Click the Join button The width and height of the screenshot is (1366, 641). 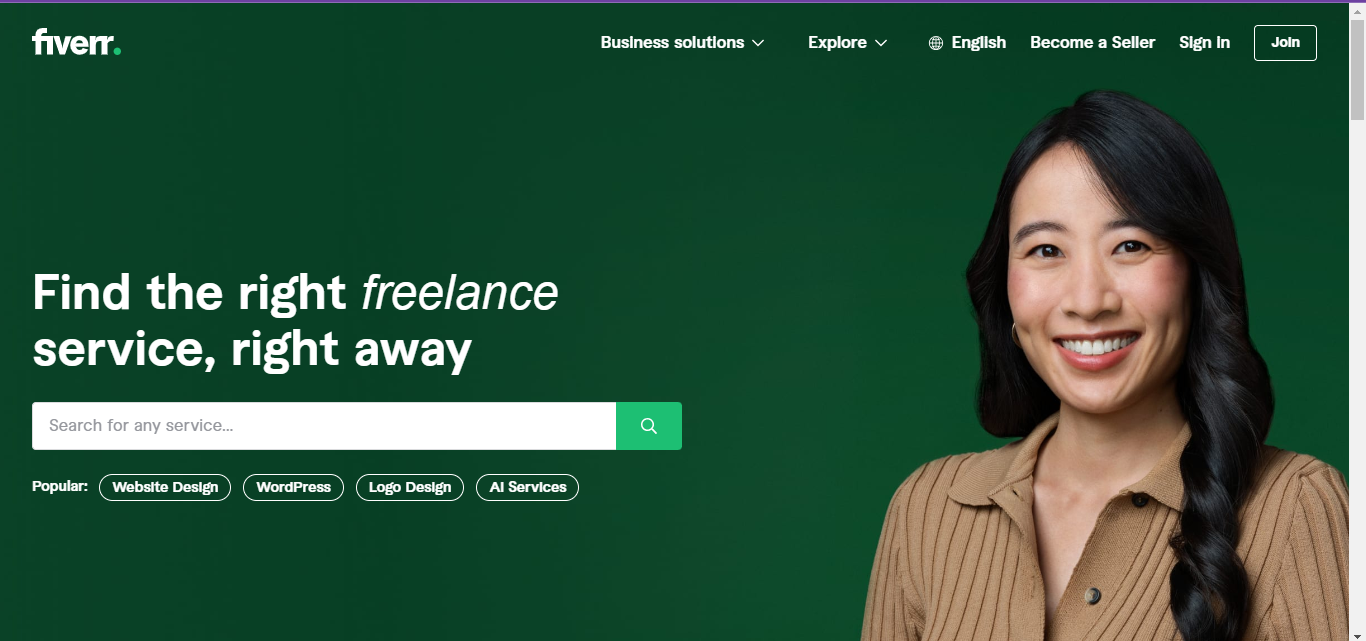(x=1285, y=43)
